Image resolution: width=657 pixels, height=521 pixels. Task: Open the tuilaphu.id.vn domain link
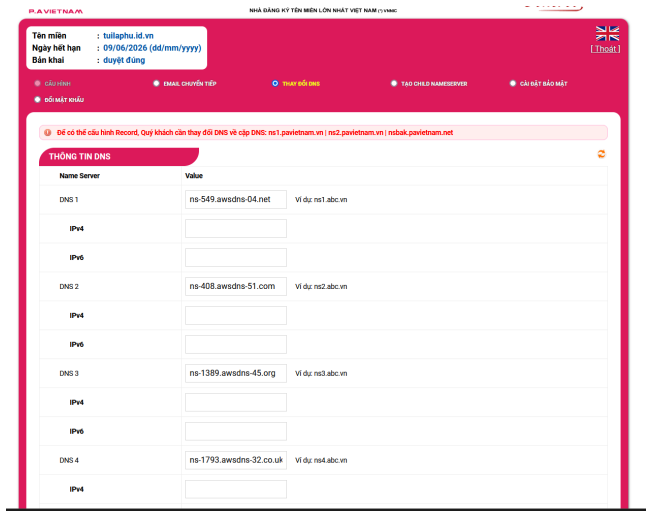point(128,36)
